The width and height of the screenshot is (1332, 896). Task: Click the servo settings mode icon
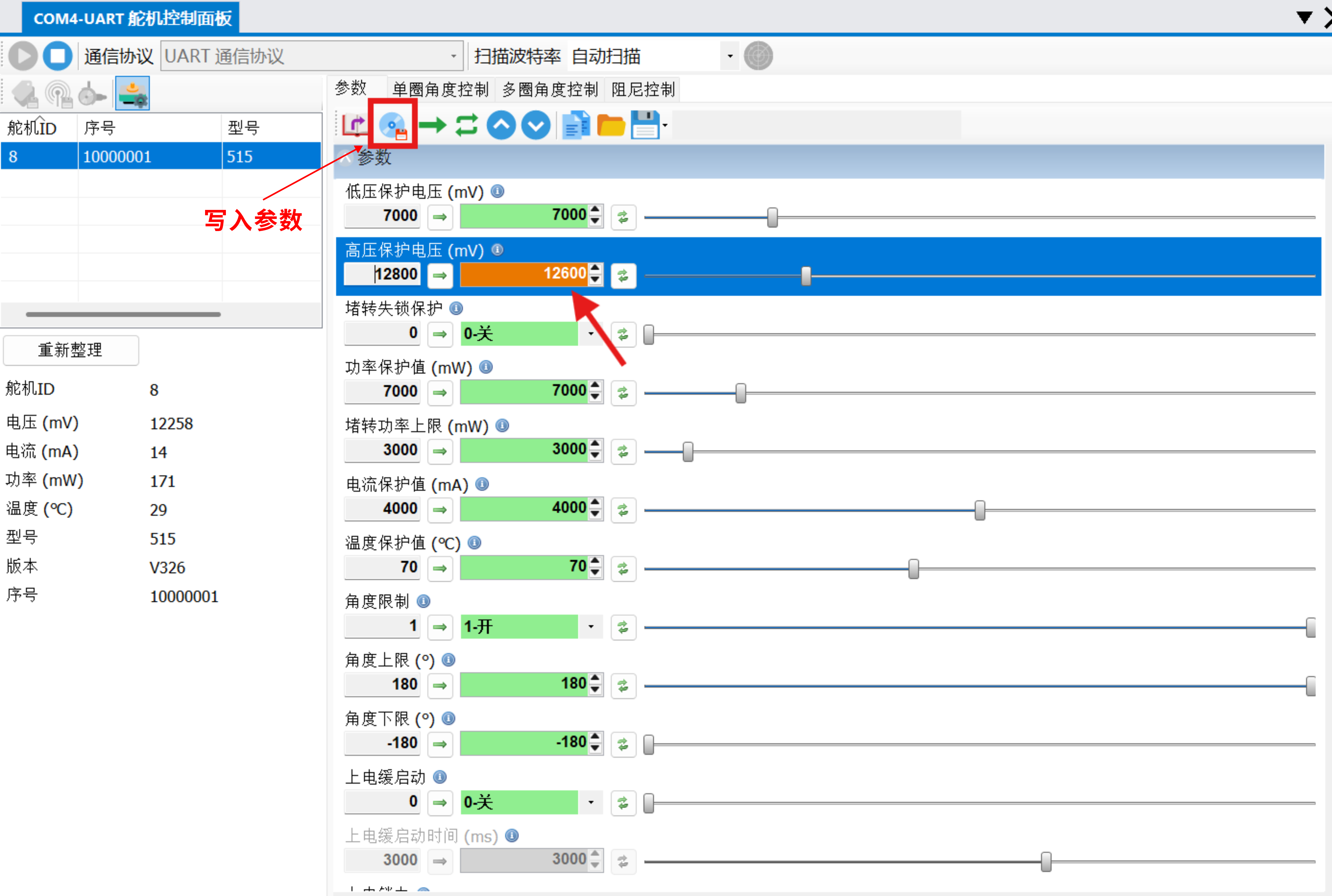click(x=133, y=93)
